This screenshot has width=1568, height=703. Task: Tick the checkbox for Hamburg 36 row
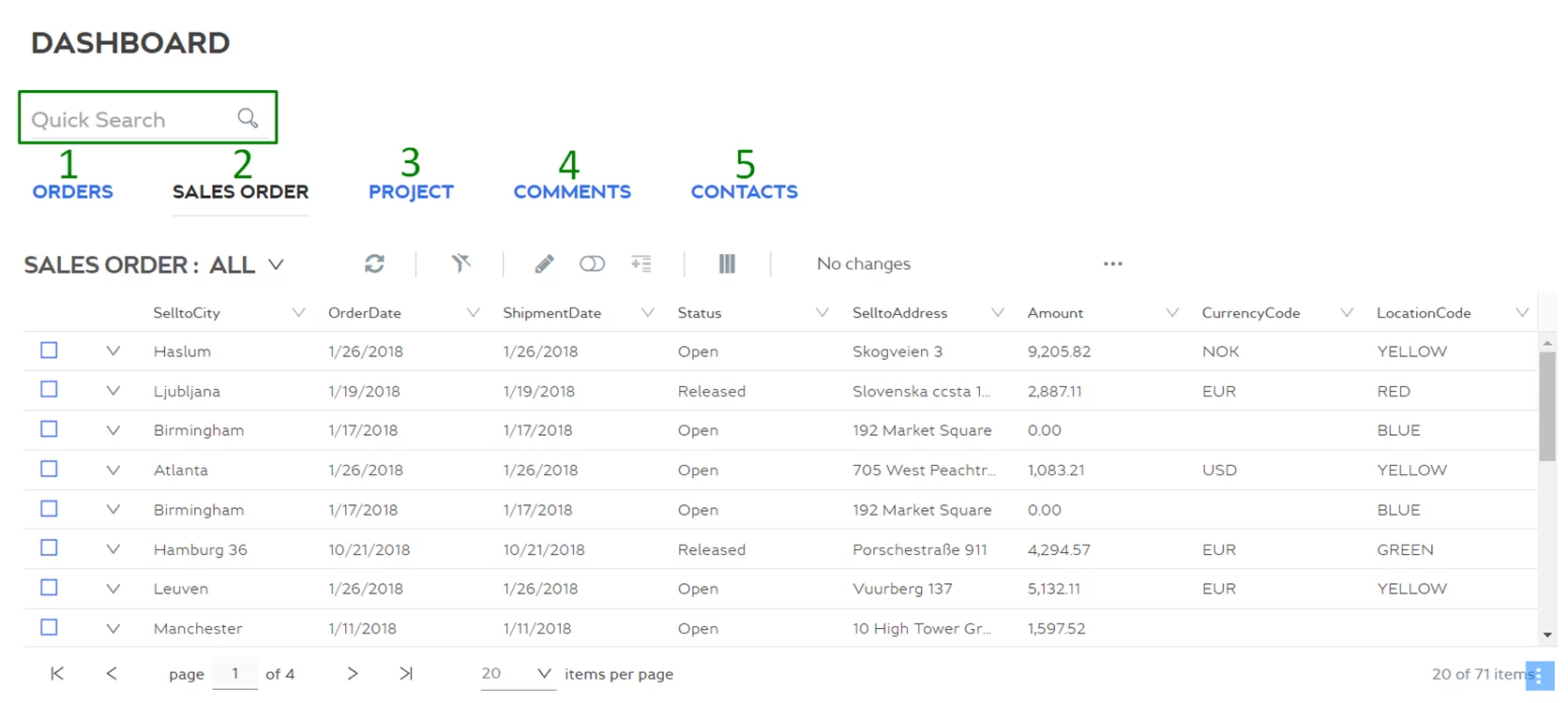(x=50, y=548)
